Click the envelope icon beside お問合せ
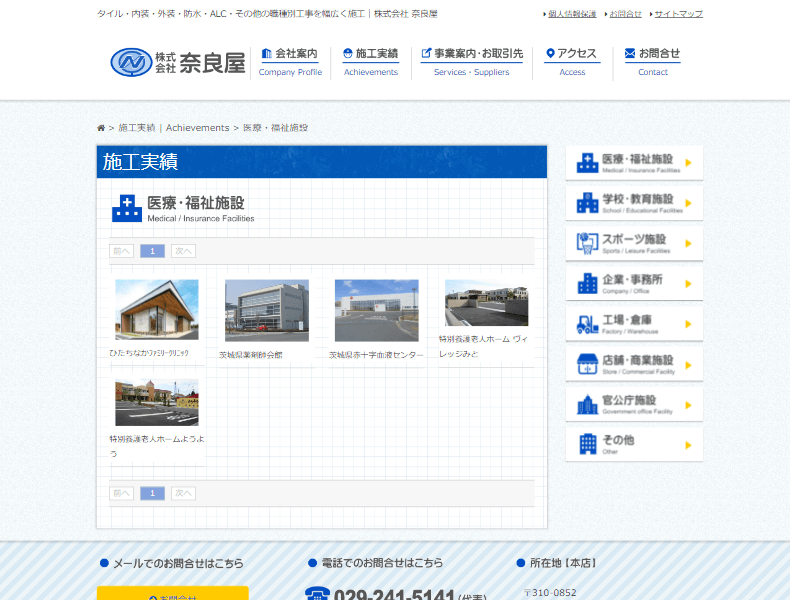The width and height of the screenshot is (790, 600). [x=630, y=53]
